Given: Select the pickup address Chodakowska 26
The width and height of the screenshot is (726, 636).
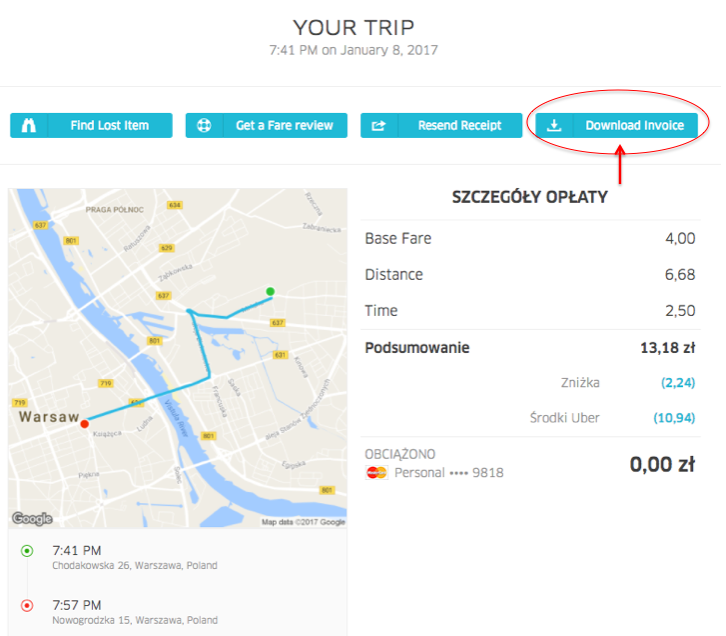Looking at the screenshot, I should 134,566.
